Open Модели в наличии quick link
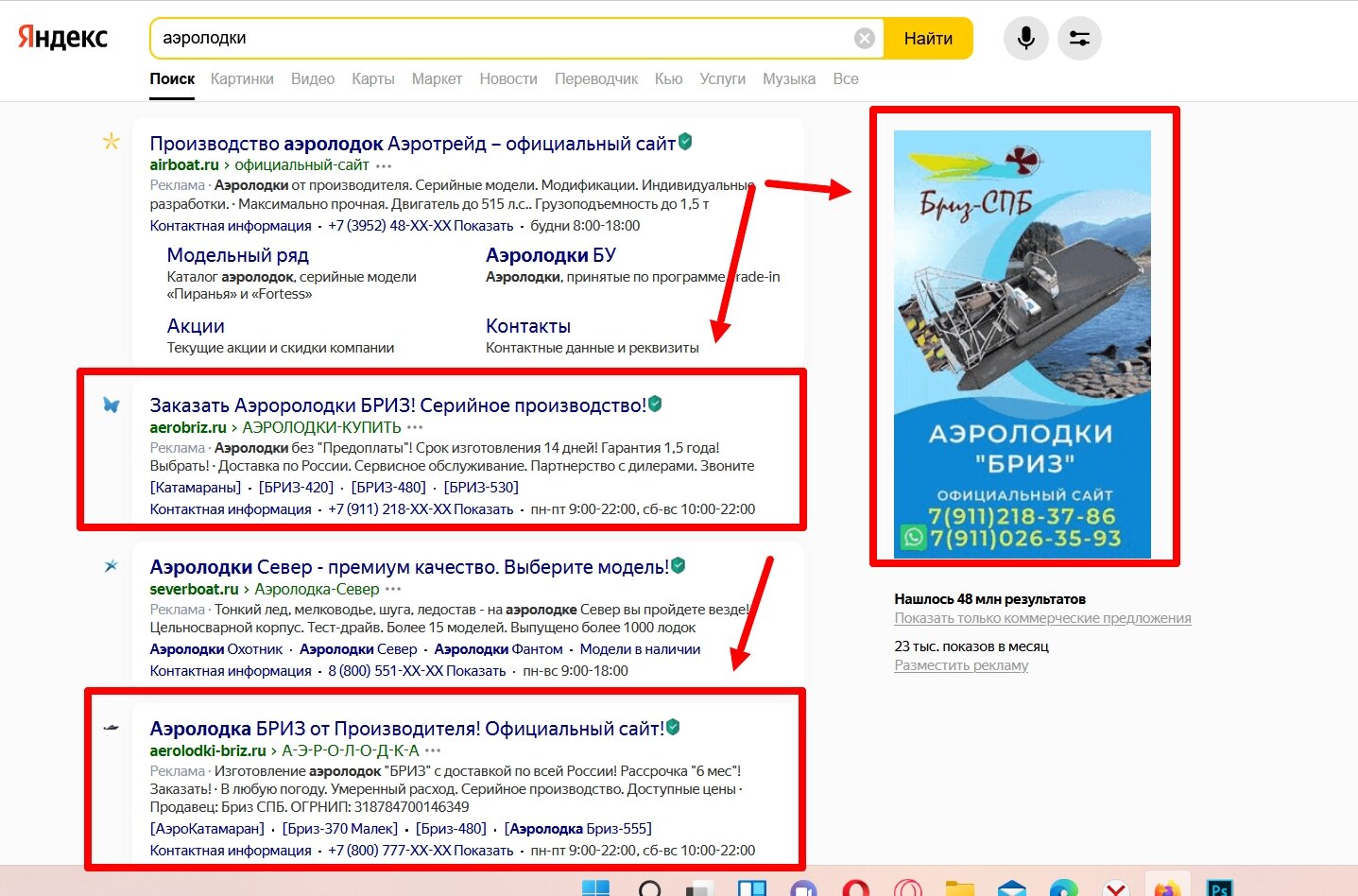Screen dimensions: 1358x896 click(x=641, y=649)
